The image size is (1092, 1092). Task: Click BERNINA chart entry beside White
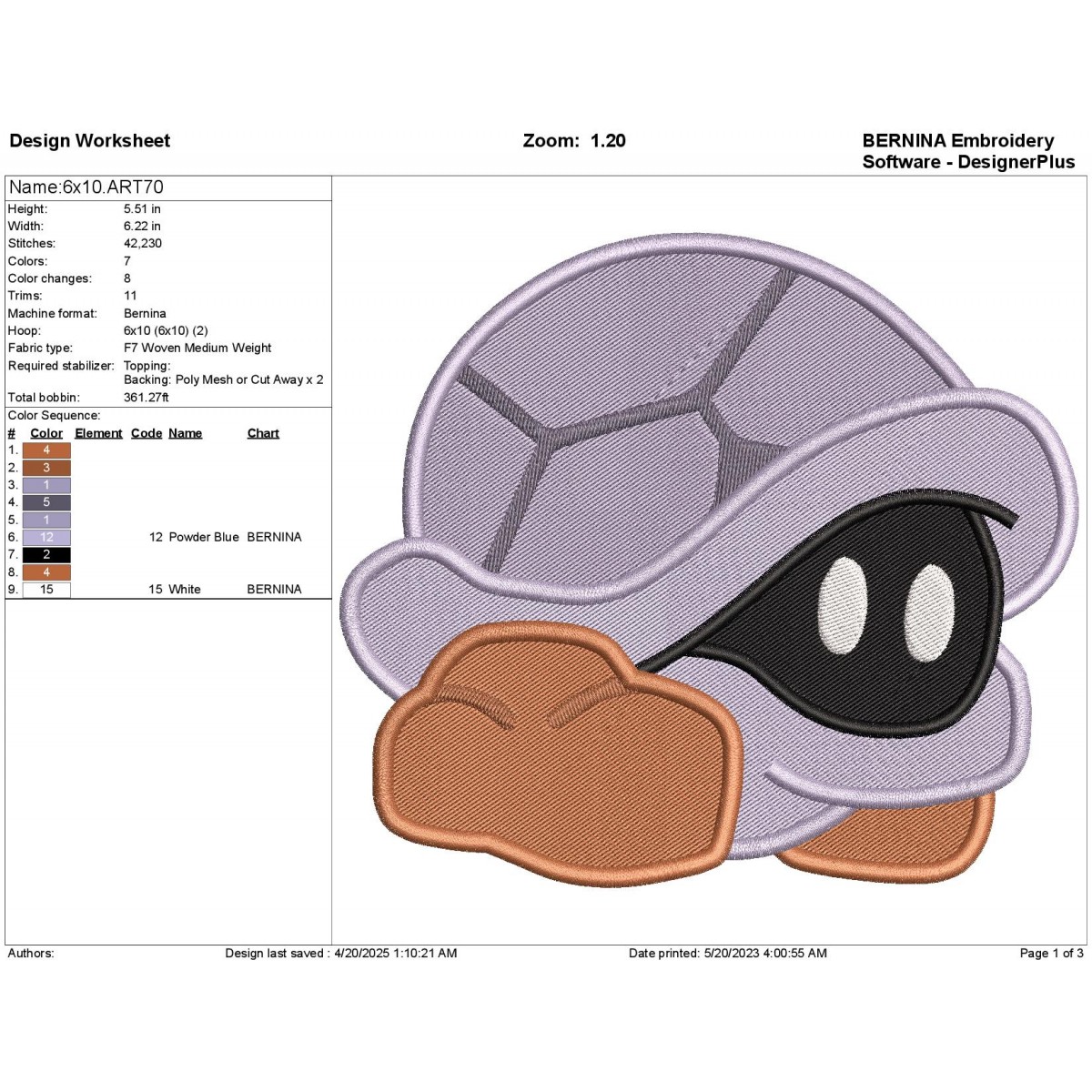click(274, 590)
